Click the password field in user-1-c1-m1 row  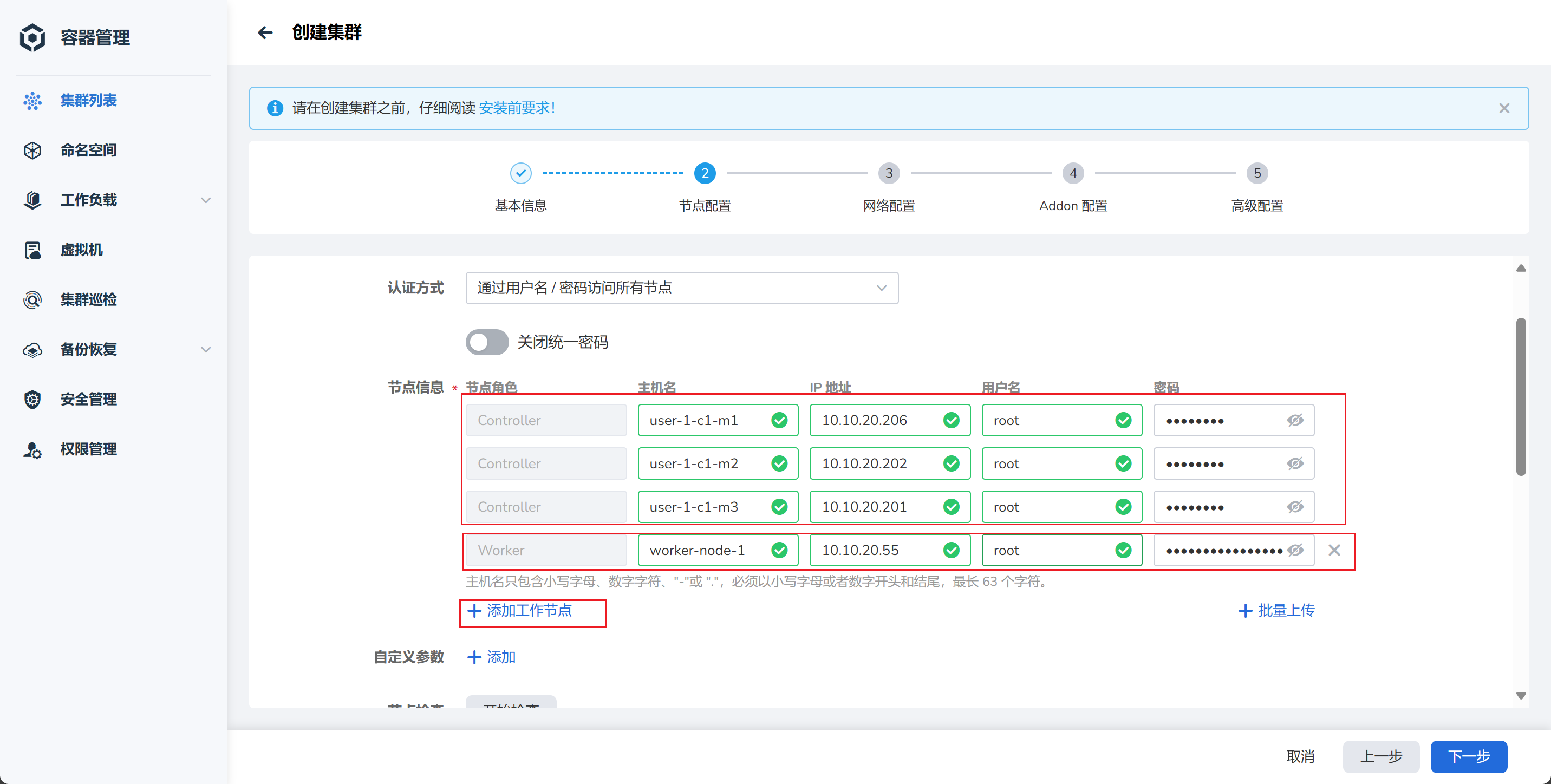pyautogui.click(x=1233, y=420)
